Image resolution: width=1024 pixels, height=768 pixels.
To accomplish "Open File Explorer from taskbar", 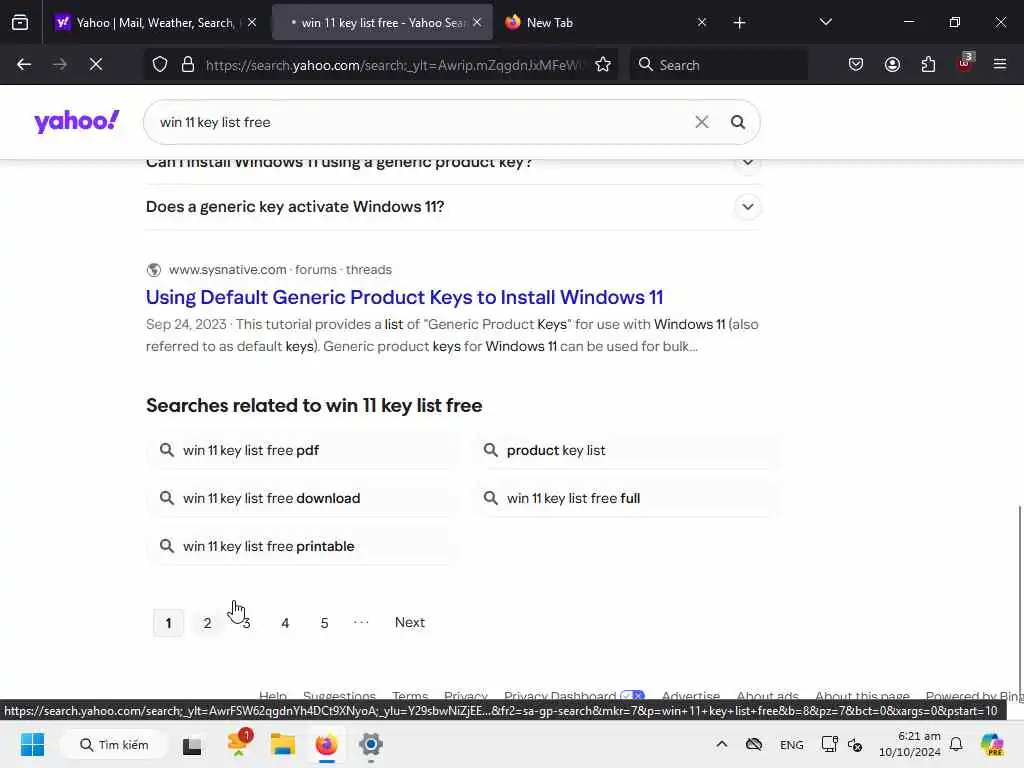I will (283, 744).
